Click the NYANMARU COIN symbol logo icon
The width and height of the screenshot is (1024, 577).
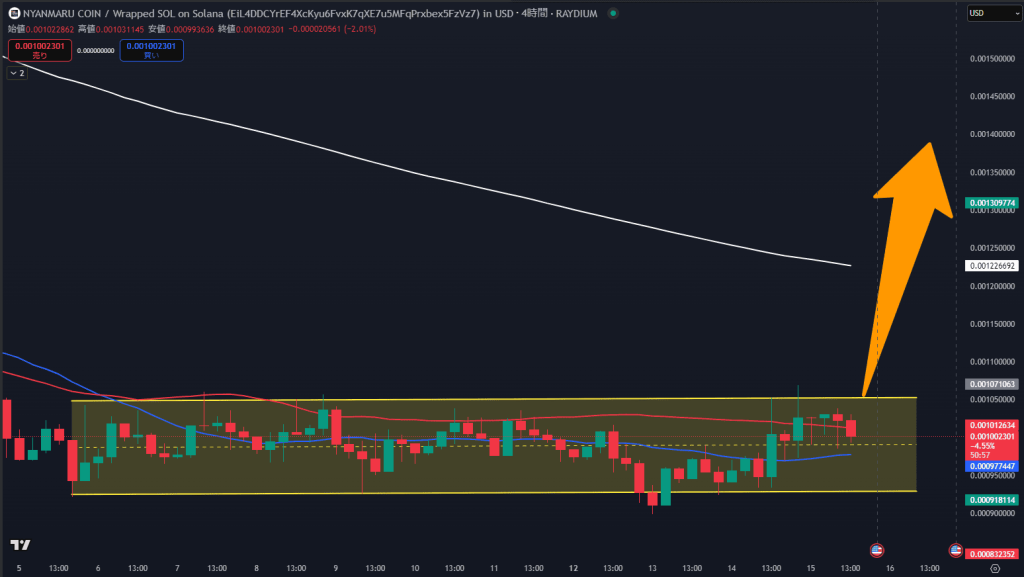14,13
